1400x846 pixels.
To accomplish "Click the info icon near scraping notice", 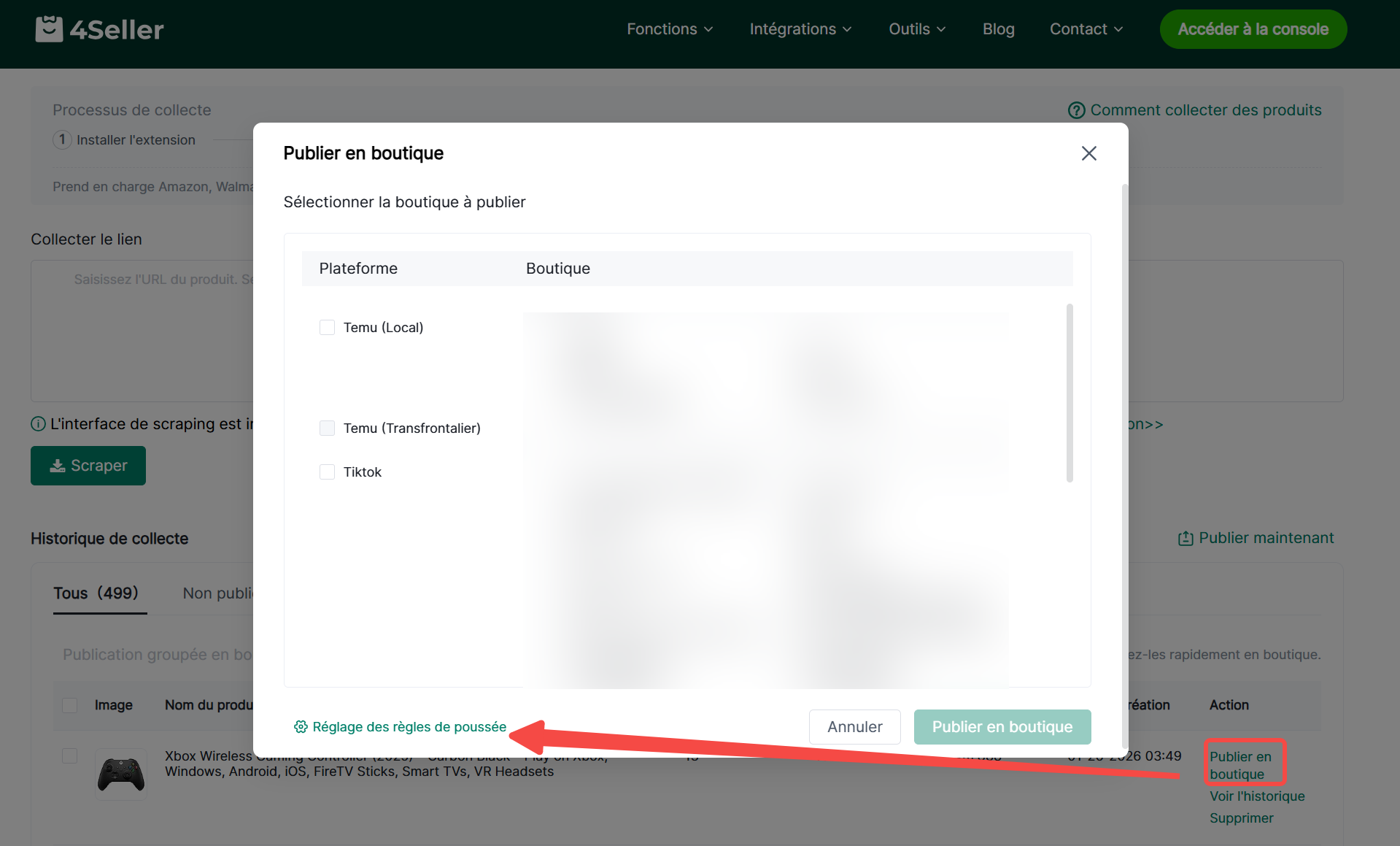I will [38, 424].
